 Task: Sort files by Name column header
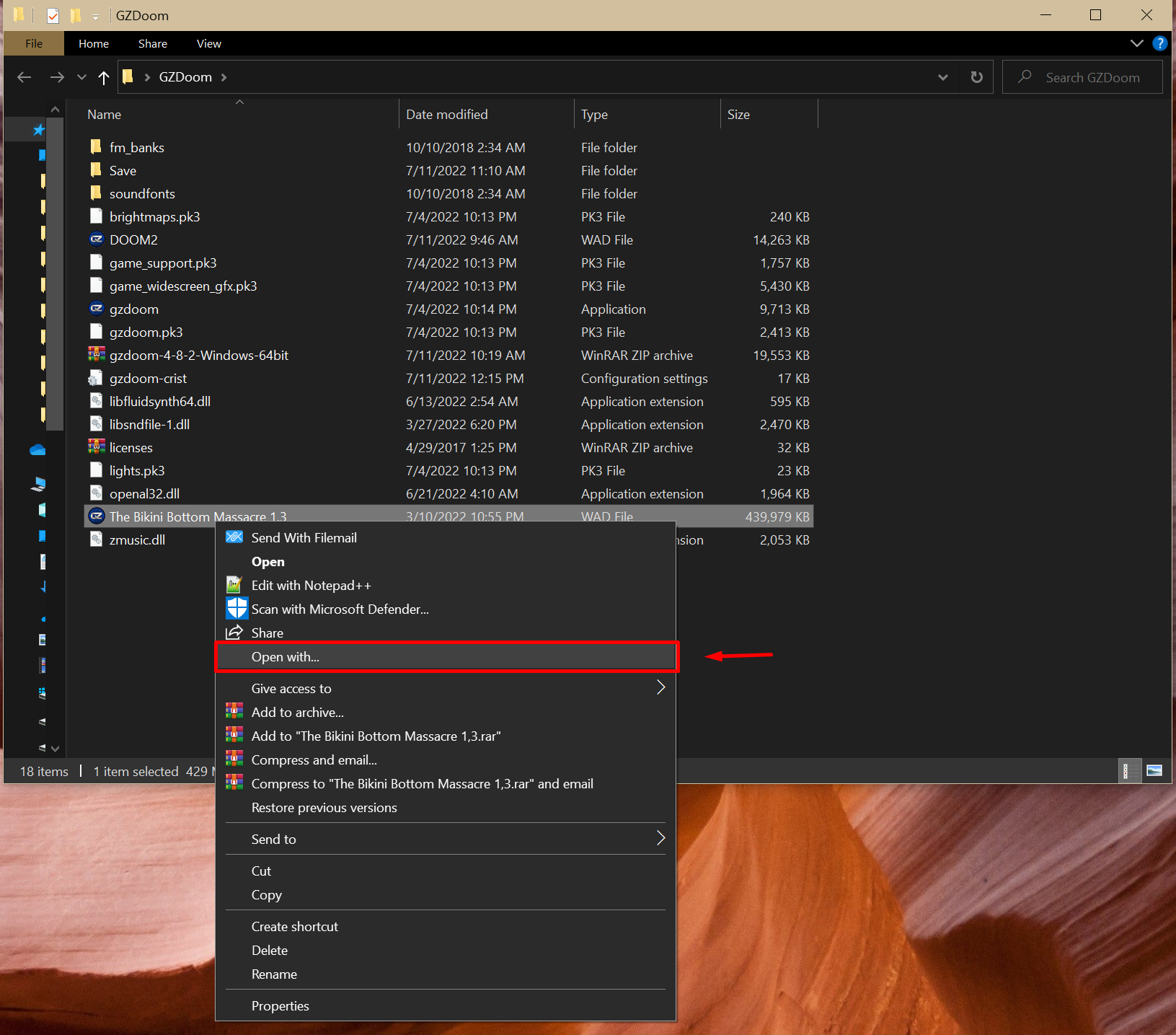coord(240,114)
